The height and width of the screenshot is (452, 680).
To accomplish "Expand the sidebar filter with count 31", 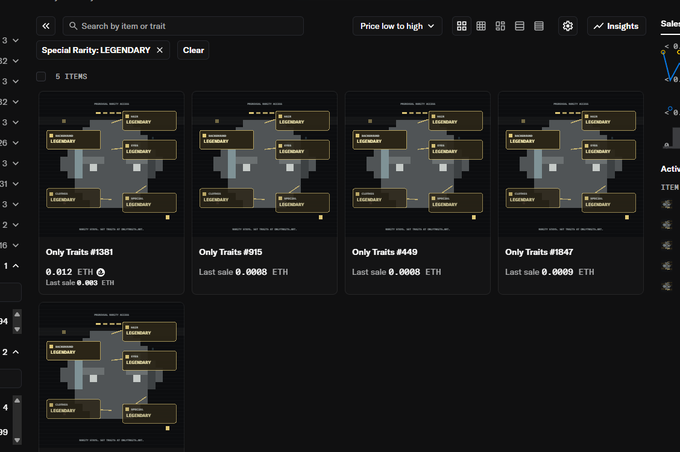I will (16, 184).
